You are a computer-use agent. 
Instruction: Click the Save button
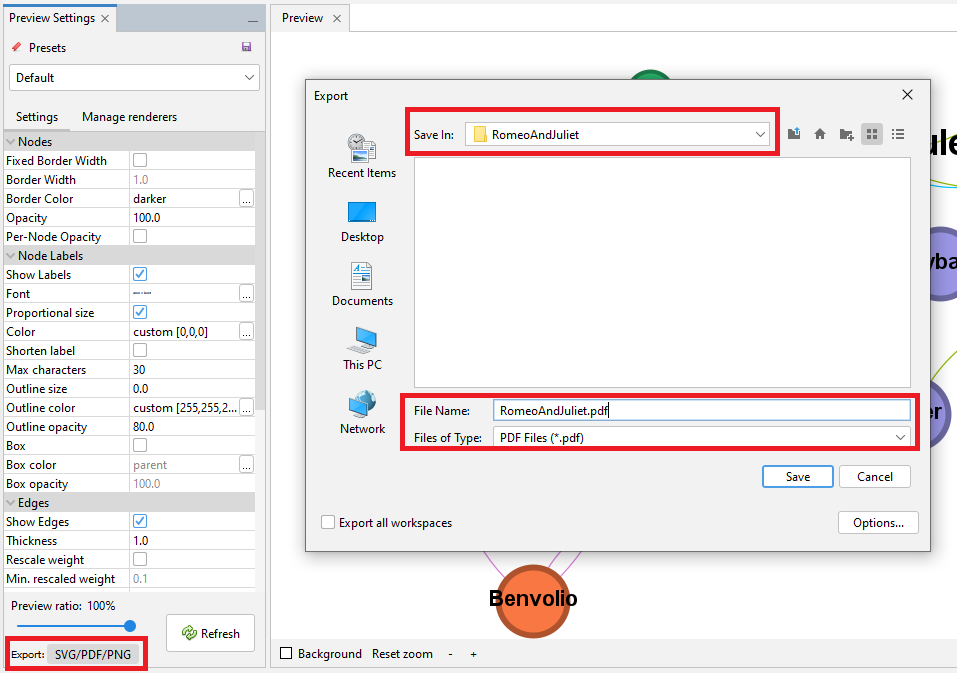point(797,476)
